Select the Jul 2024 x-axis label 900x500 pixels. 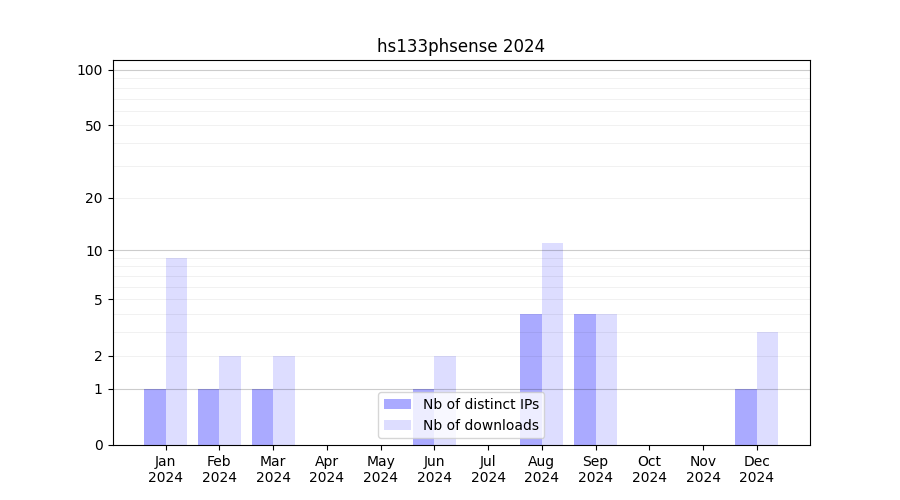pyautogui.click(x=488, y=469)
